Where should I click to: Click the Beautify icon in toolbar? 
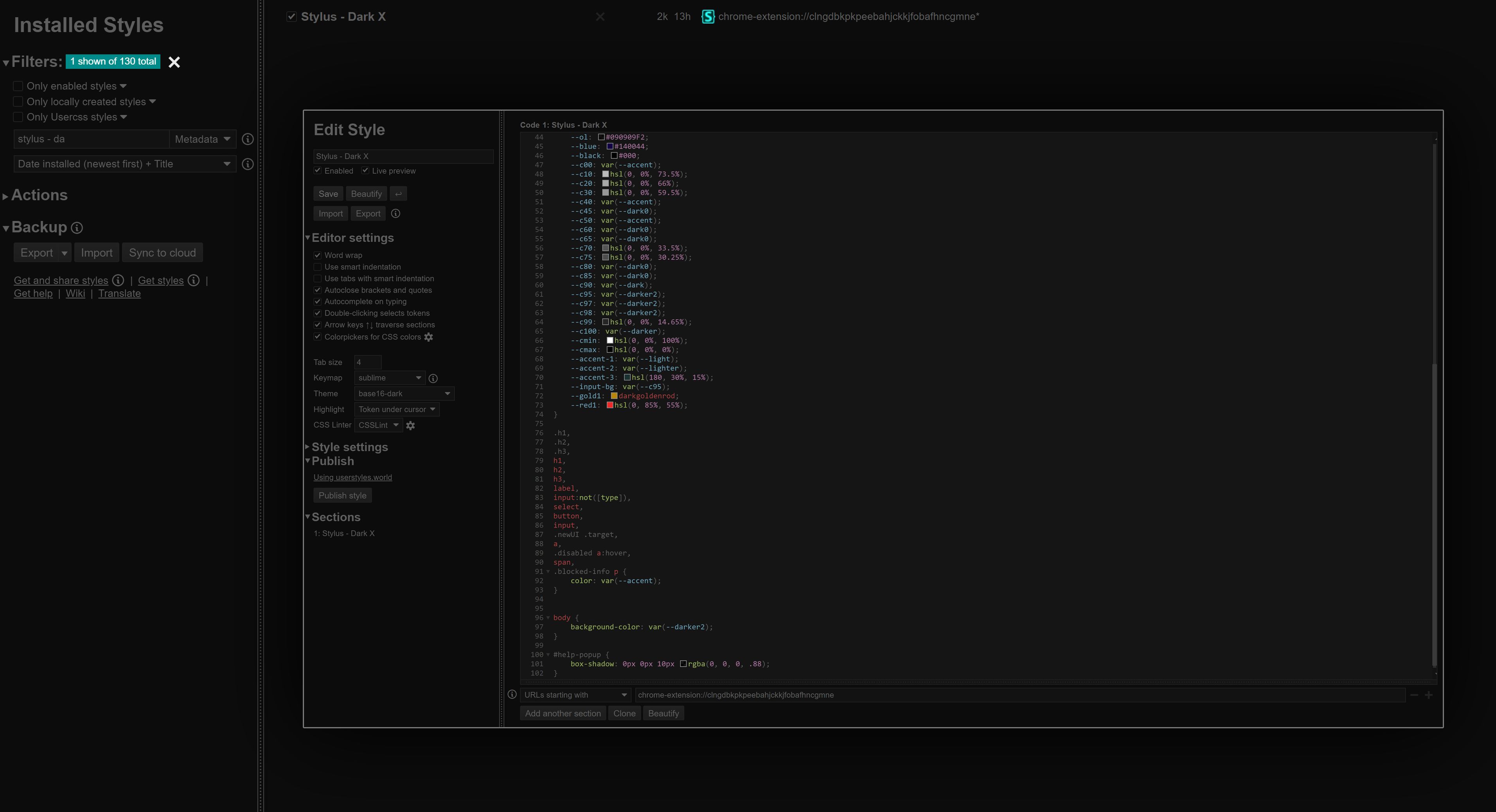click(366, 193)
